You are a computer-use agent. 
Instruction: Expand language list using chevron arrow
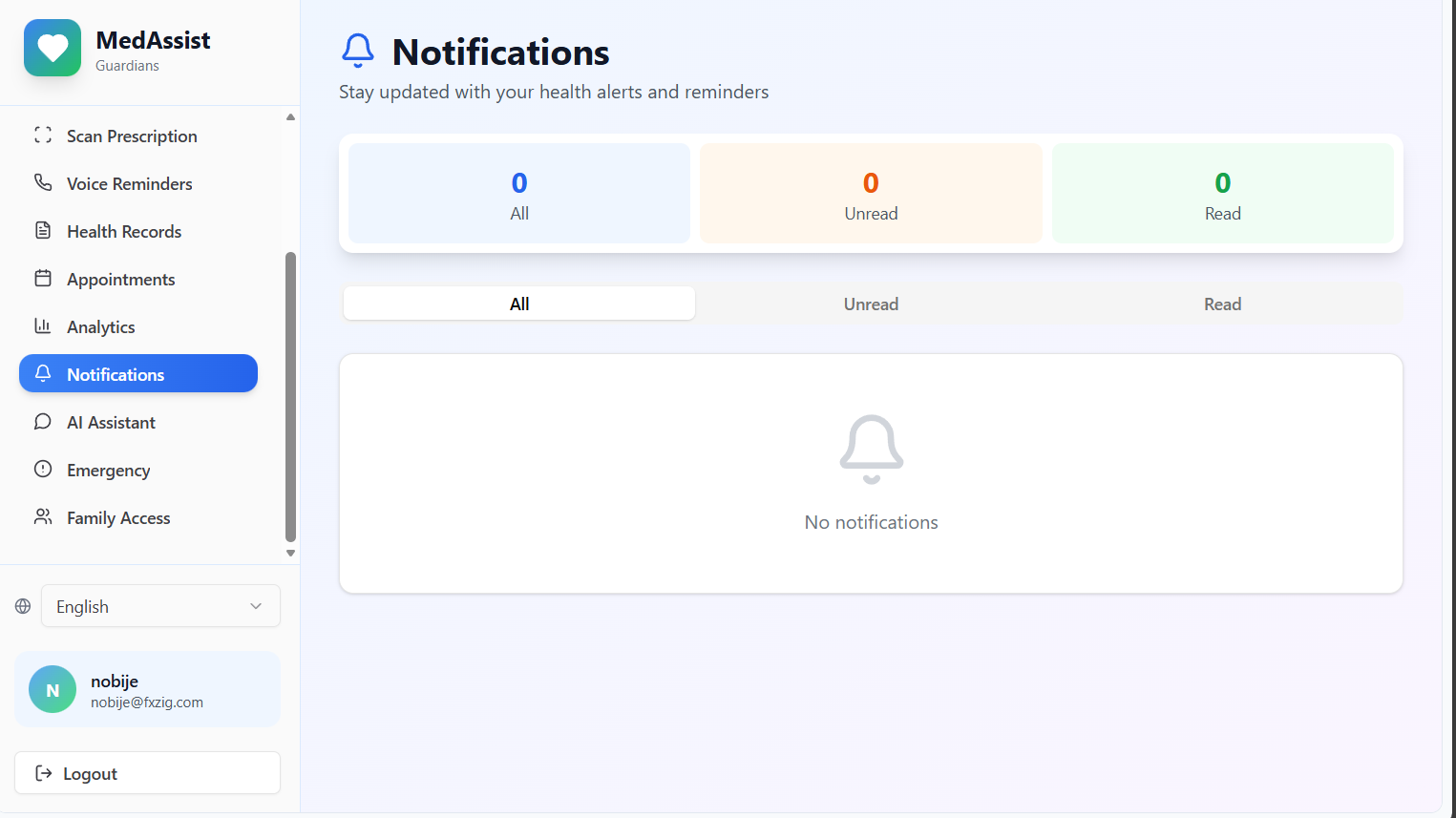256,606
